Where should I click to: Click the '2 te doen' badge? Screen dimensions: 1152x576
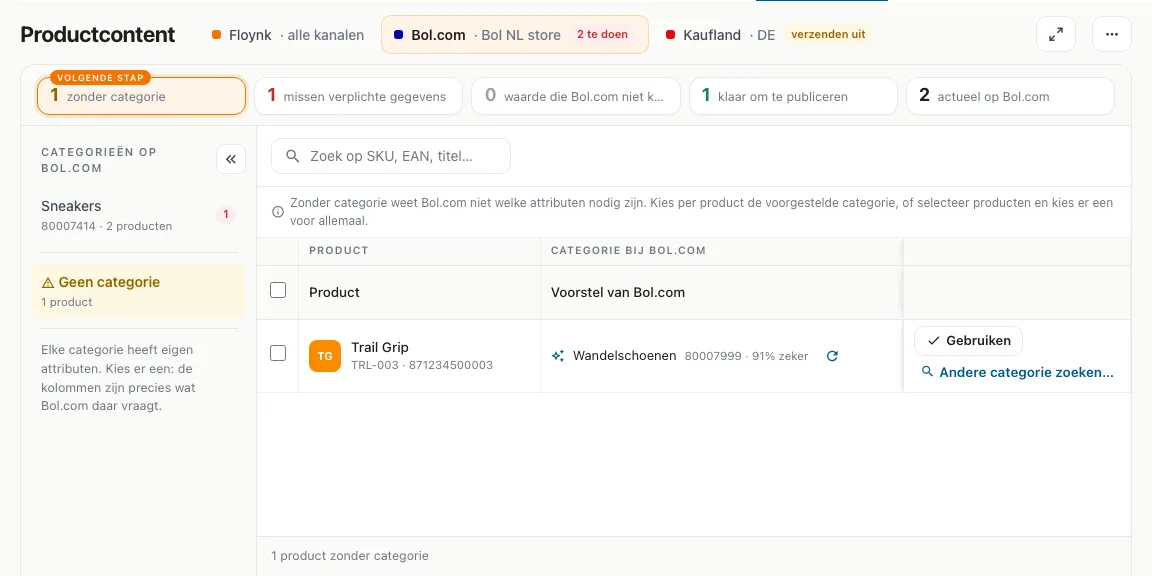[602, 35]
